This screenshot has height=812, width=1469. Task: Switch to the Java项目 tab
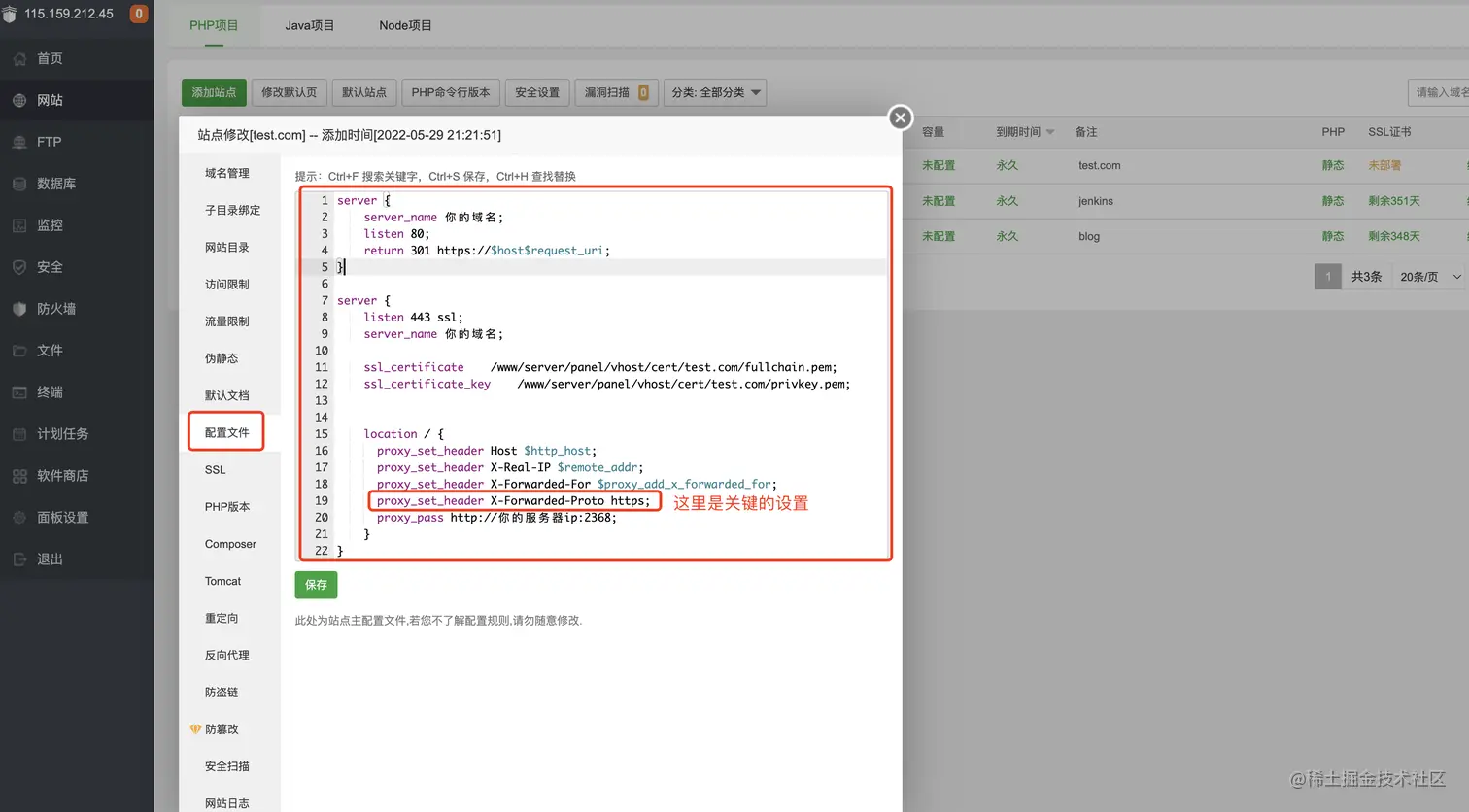coord(309,25)
